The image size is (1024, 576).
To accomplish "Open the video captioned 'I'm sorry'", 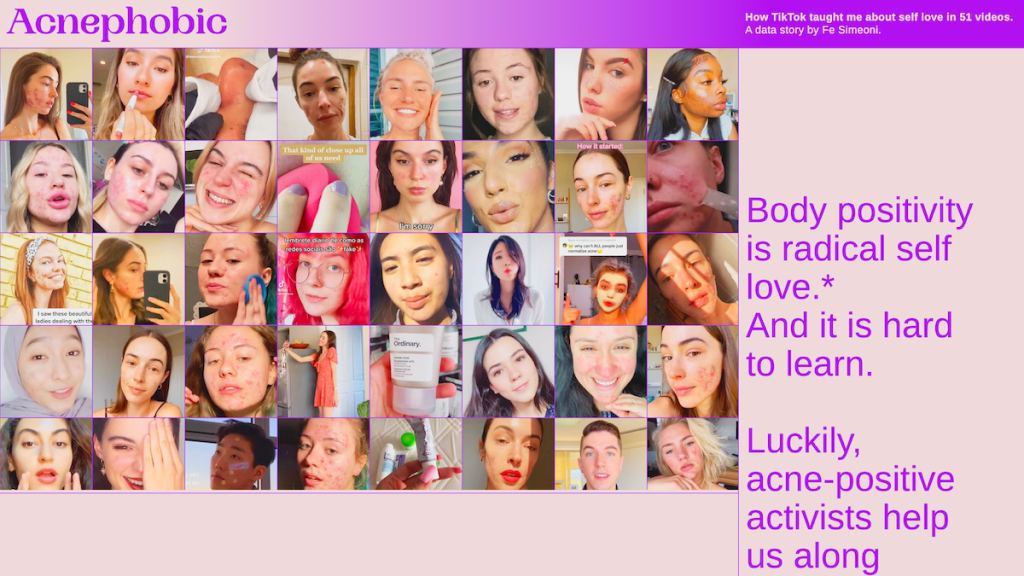I will click(x=415, y=187).
